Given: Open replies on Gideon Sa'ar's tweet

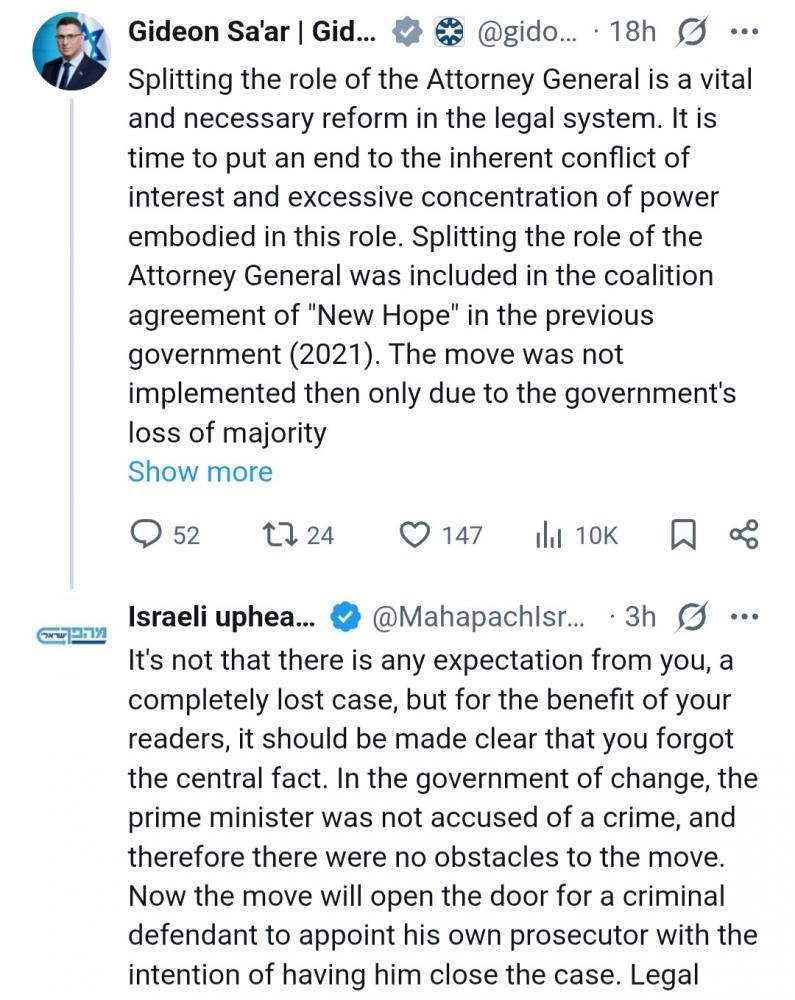Looking at the screenshot, I should (148, 535).
